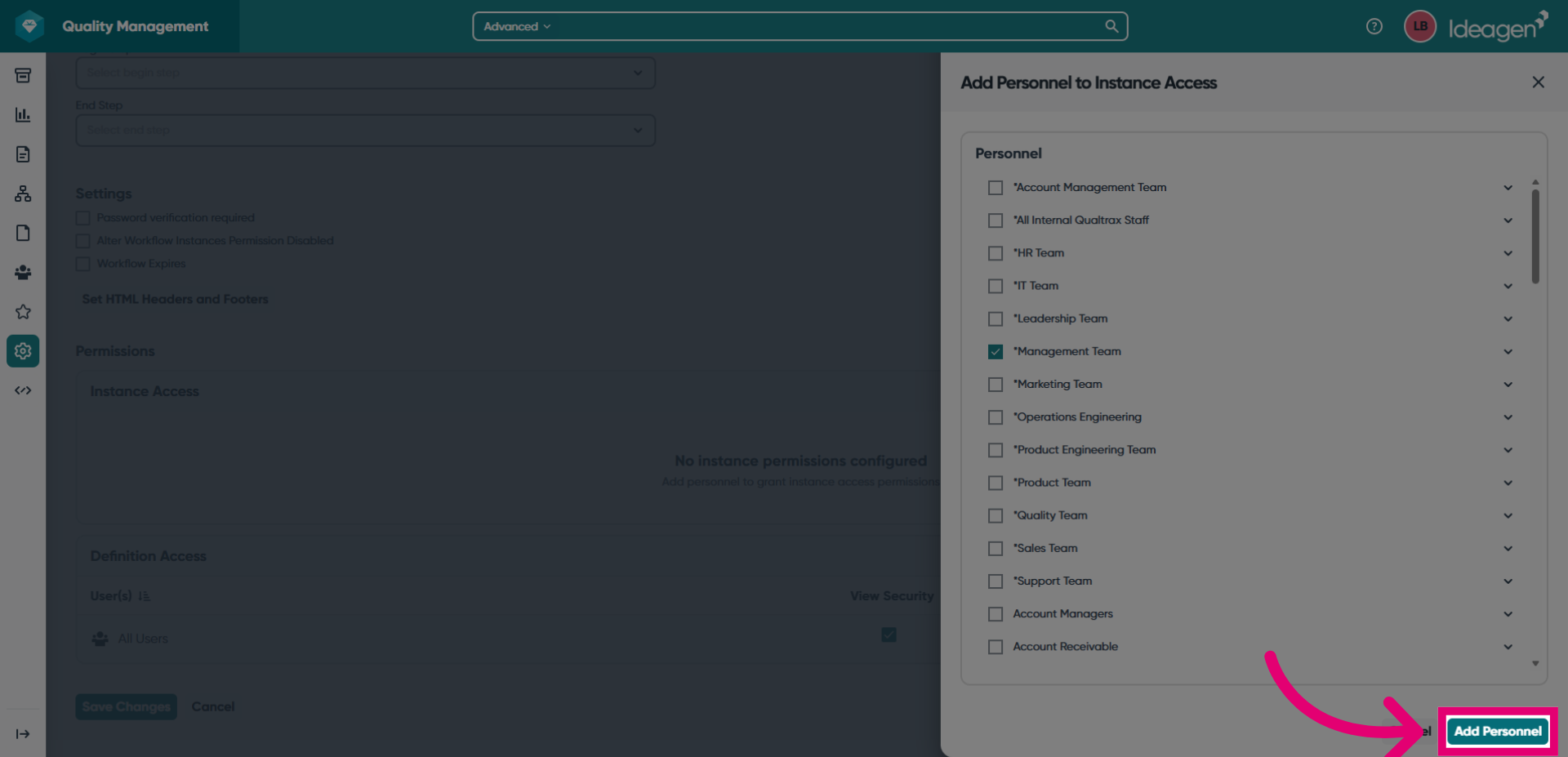This screenshot has height=757, width=1568.
Task: Open the favorites star sidebar icon
Action: tap(23, 312)
